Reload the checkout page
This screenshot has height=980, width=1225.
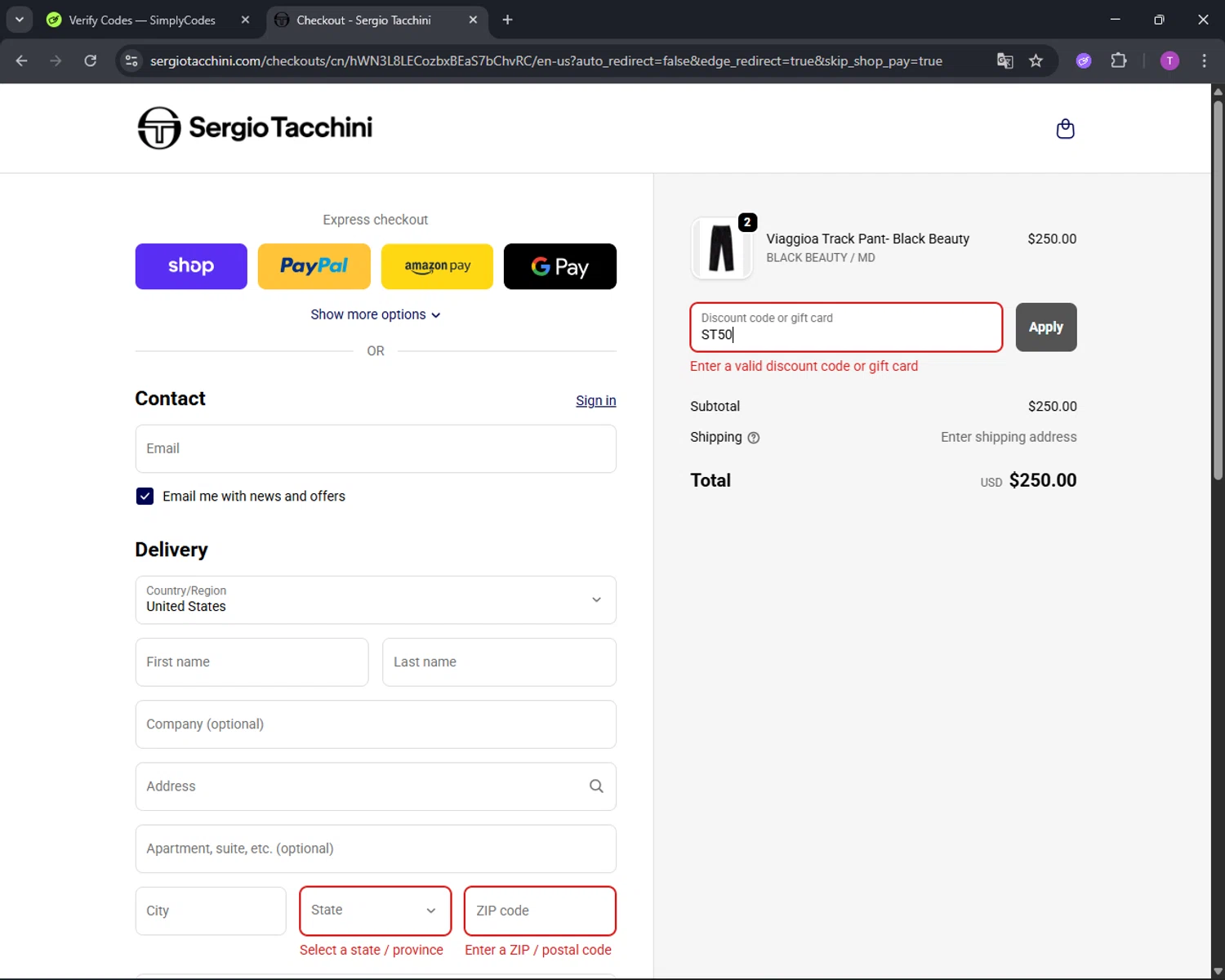(x=91, y=60)
